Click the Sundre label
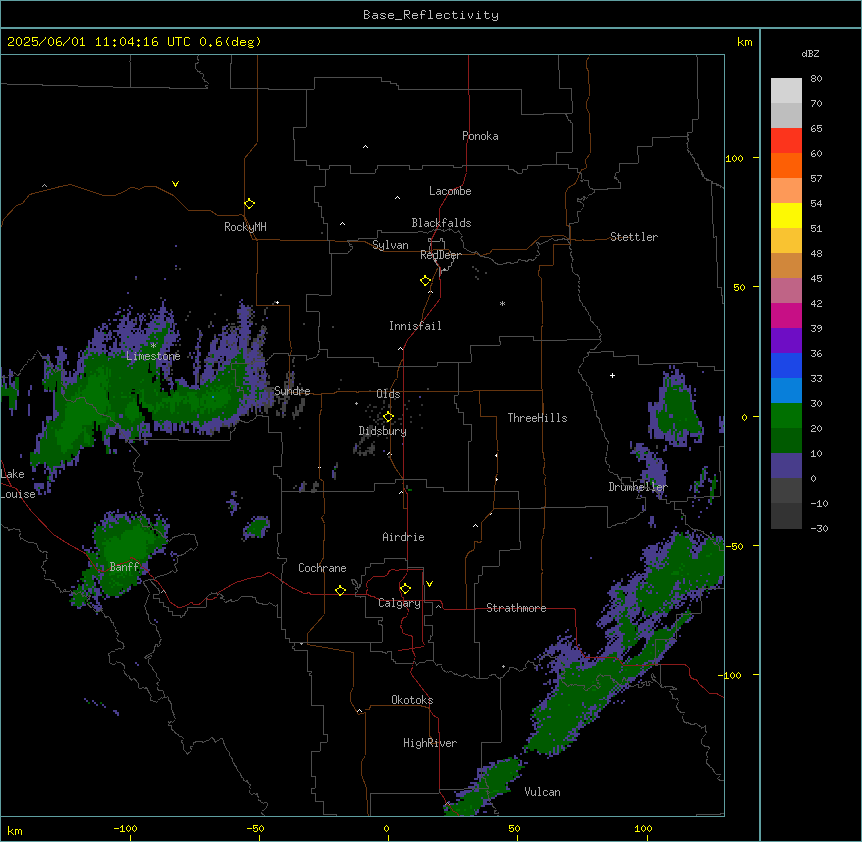862x842 pixels. [292, 391]
